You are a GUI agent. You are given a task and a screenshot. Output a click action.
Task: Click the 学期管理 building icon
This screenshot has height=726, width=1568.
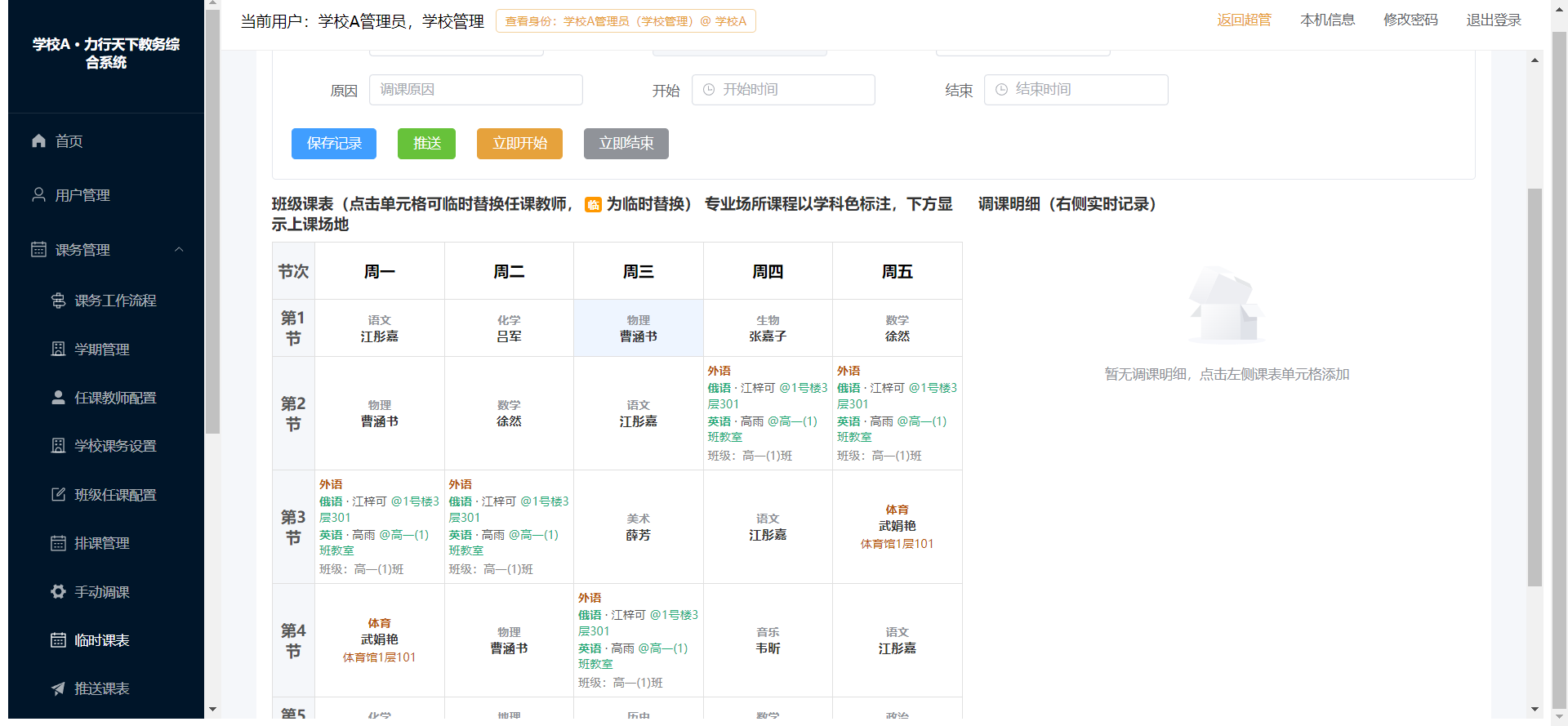tap(58, 349)
